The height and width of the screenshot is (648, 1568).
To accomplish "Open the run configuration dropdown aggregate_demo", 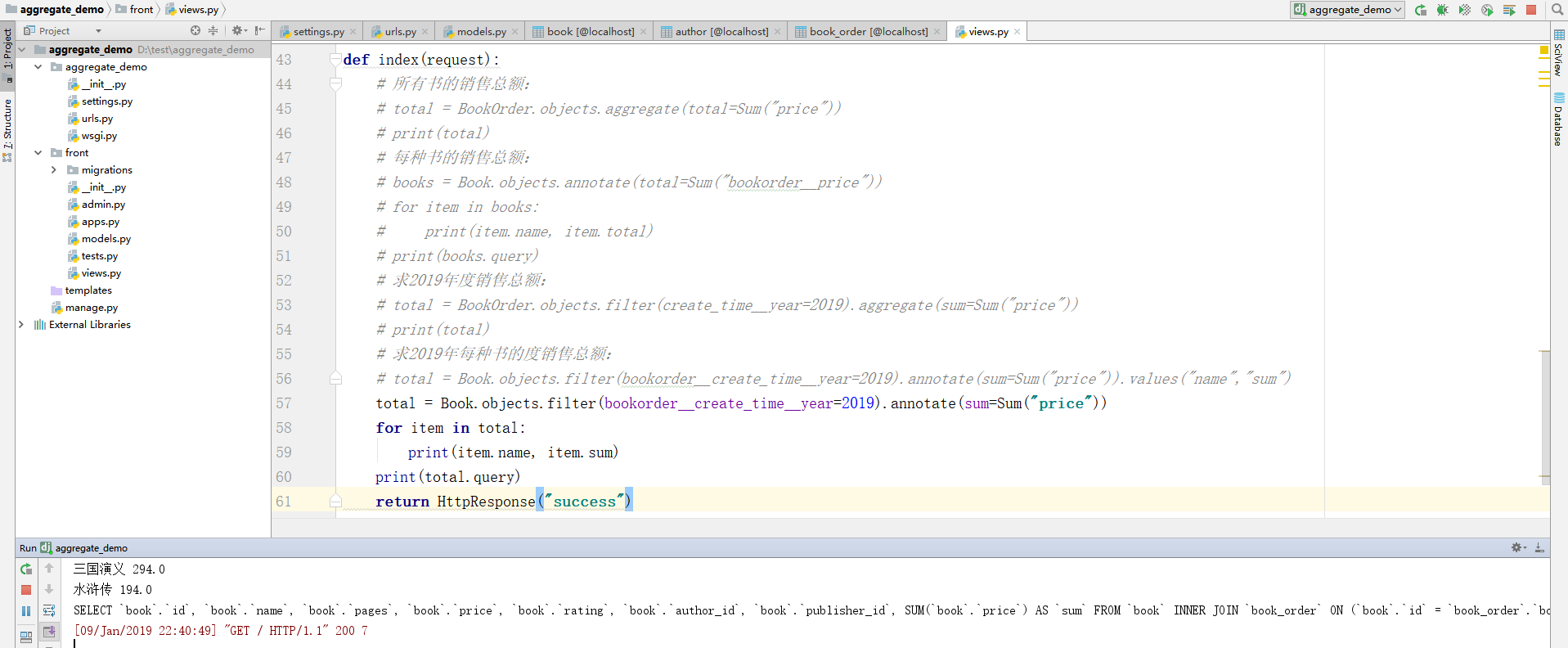I will [1348, 10].
